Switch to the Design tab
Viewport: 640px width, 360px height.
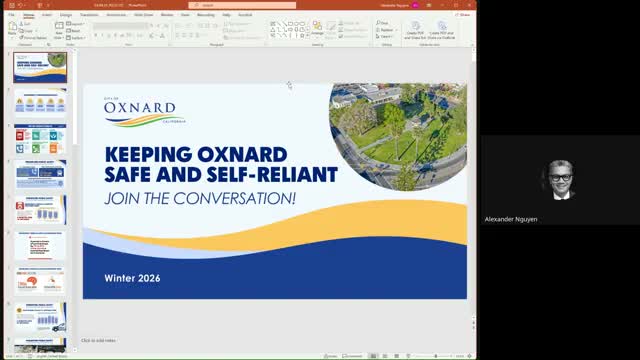pyautogui.click(x=66, y=15)
